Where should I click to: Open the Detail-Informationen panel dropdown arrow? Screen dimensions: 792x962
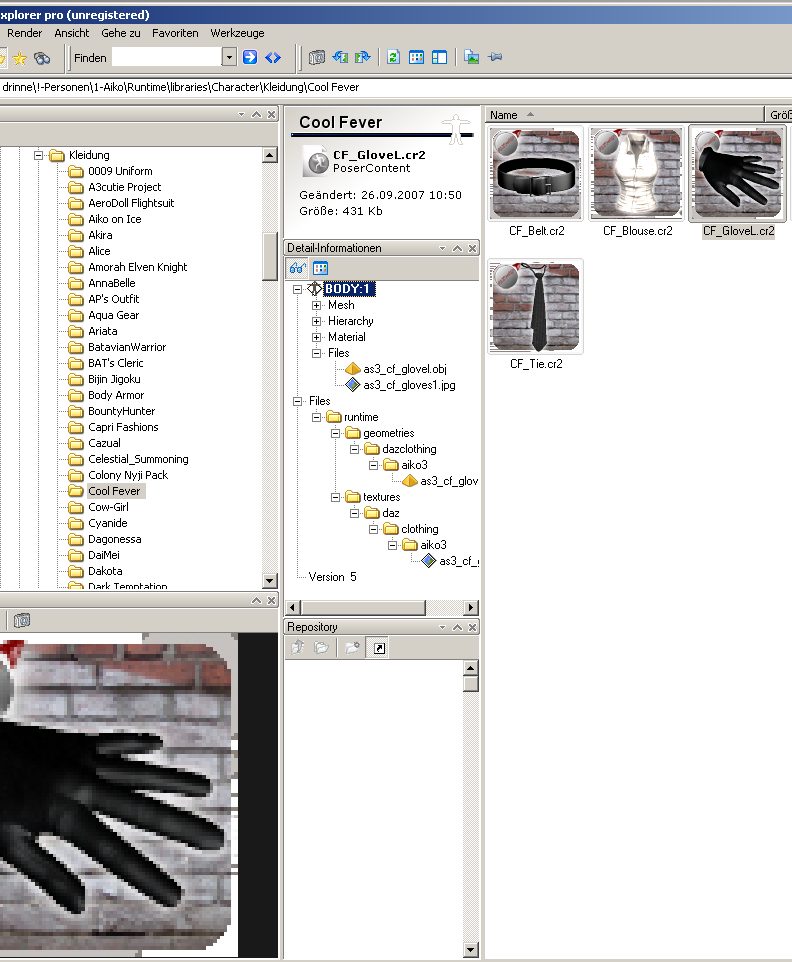click(x=442, y=248)
